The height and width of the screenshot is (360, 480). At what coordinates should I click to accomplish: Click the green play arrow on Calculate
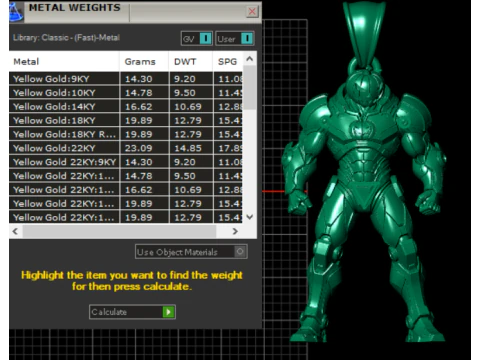click(x=169, y=312)
